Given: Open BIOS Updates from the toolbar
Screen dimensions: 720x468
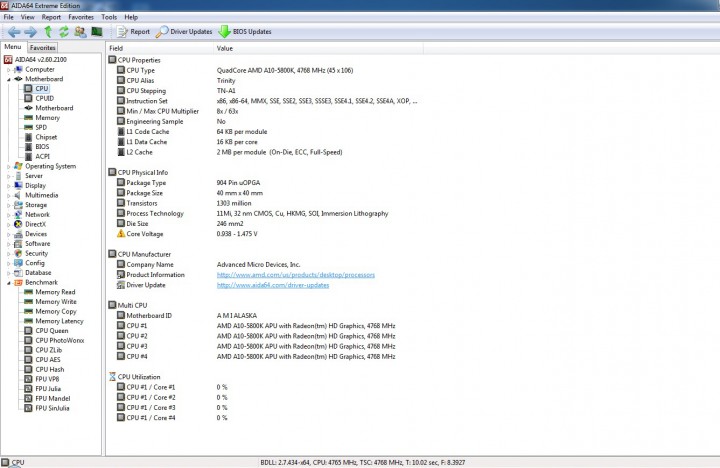Looking at the screenshot, I should point(245,31).
